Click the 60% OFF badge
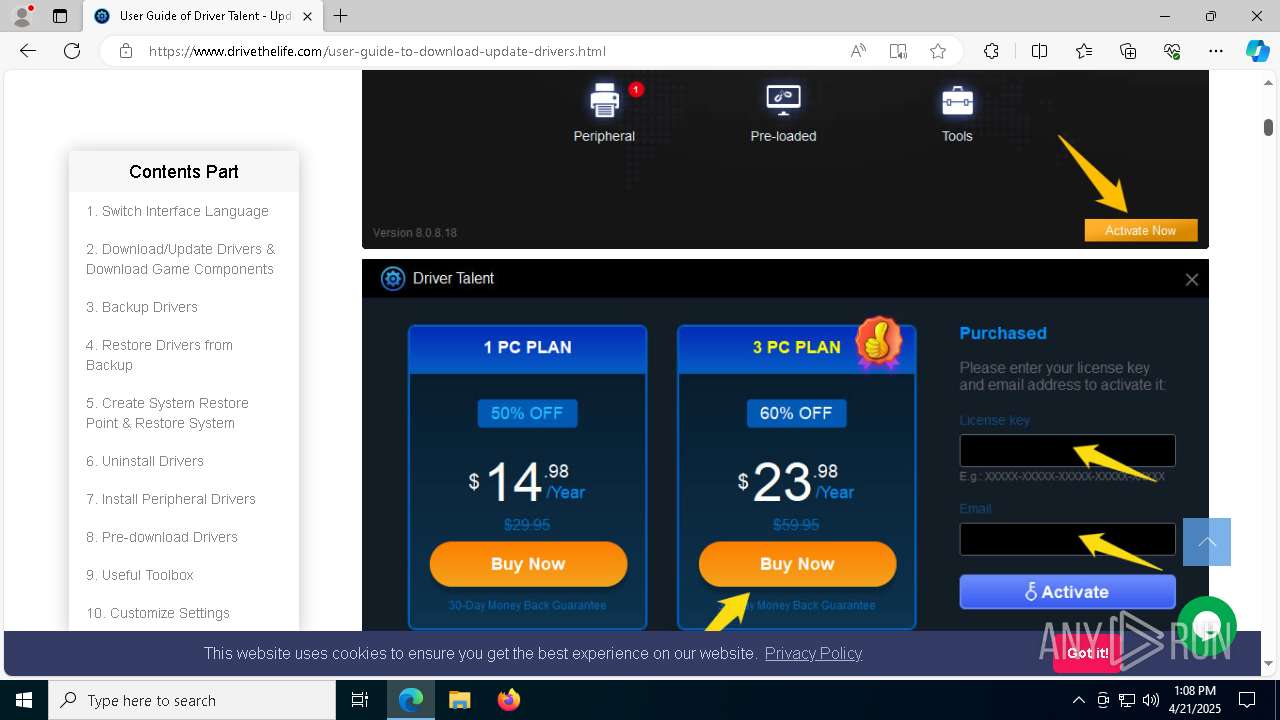The height and width of the screenshot is (720, 1280). 796,413
